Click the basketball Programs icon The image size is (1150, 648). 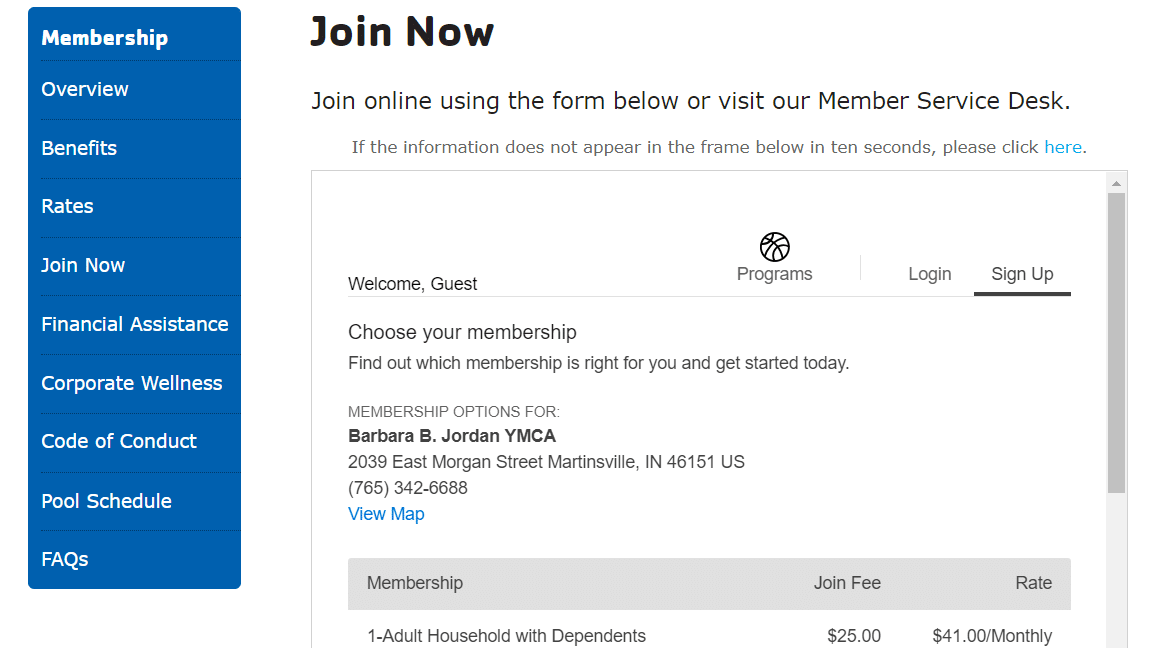coord(774,247)
